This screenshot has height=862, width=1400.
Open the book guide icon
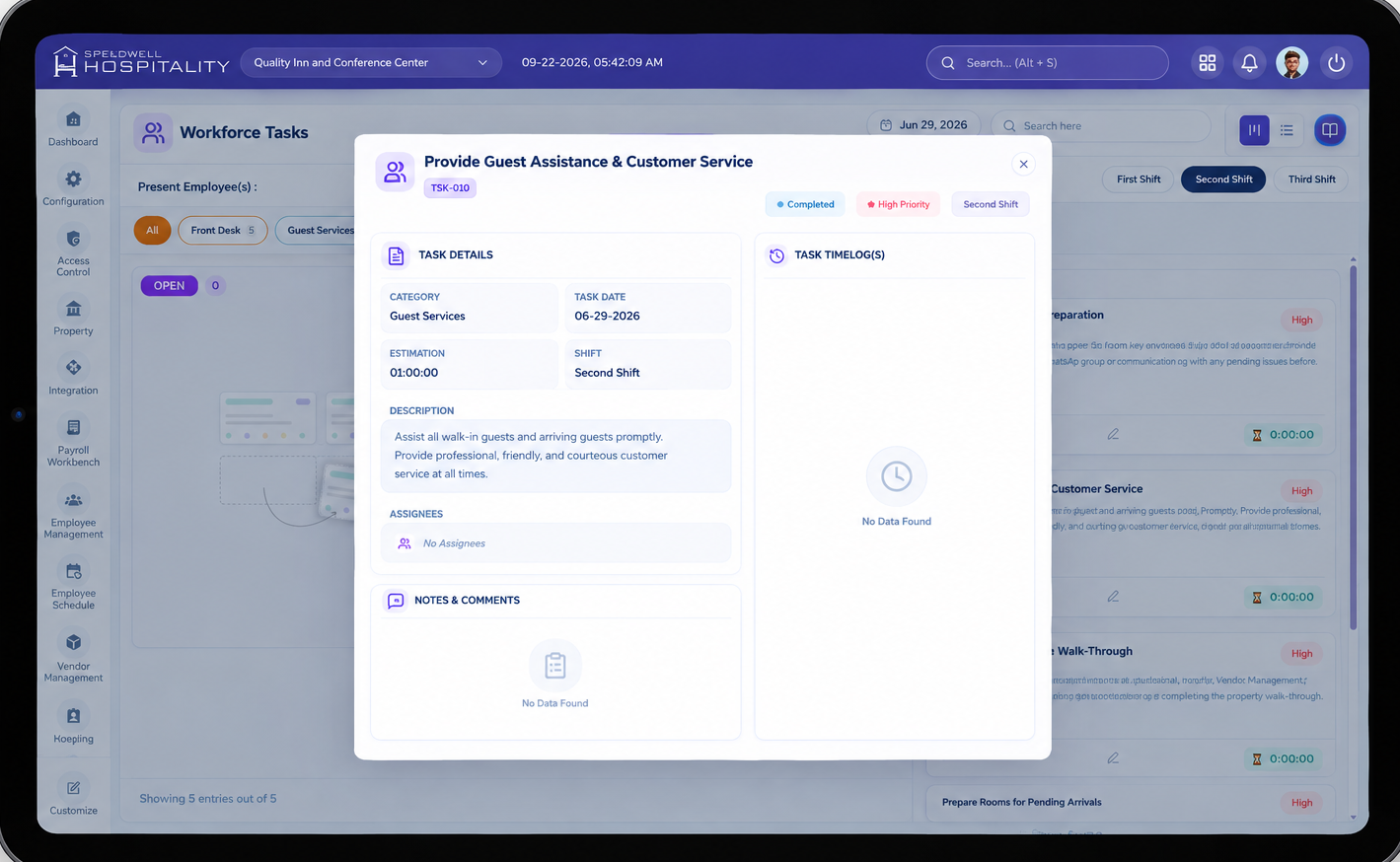pyautogui.click(x=1330, y=130)
